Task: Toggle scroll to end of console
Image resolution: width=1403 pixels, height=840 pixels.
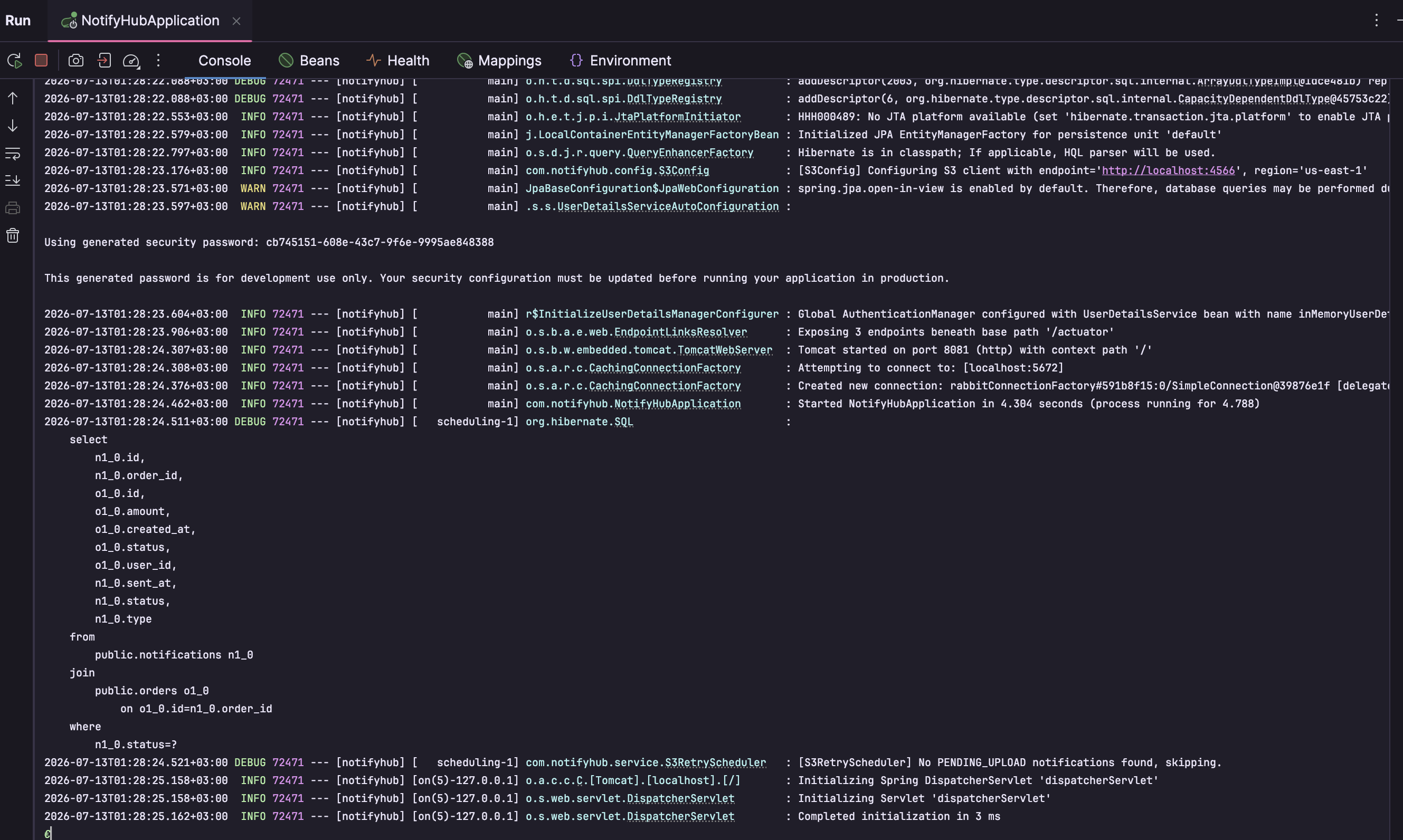Action: (13, 180)
